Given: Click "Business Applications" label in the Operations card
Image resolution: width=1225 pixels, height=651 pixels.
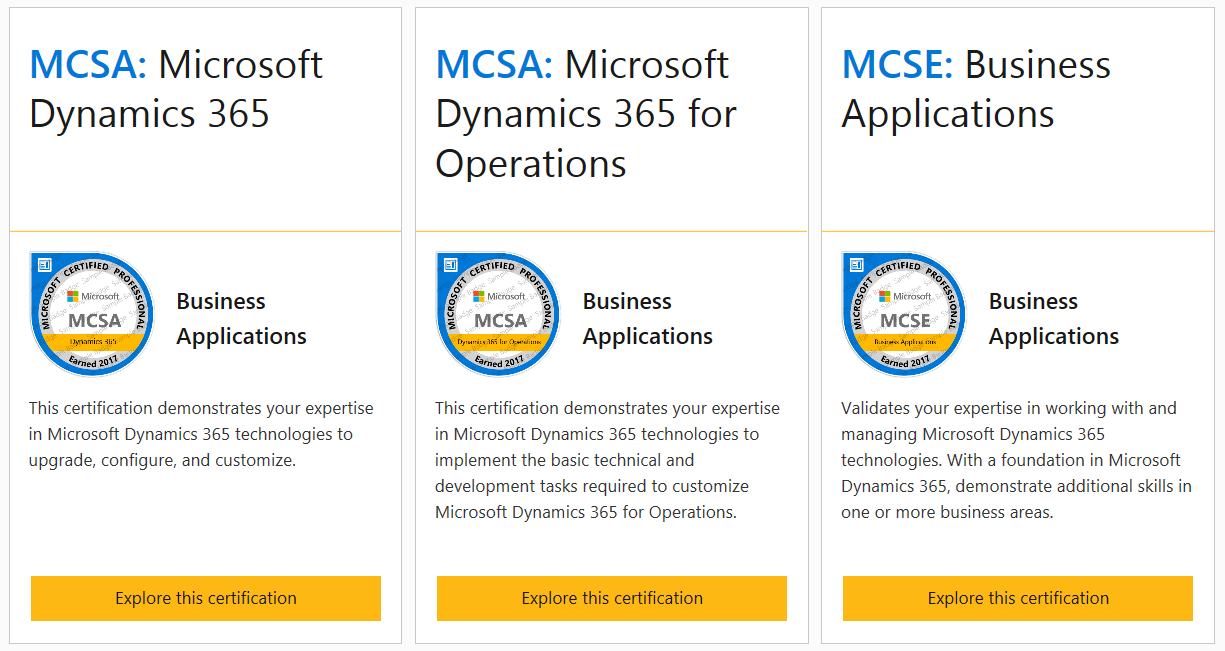Looking at the screenshot, I should click(x=647, y=319).
